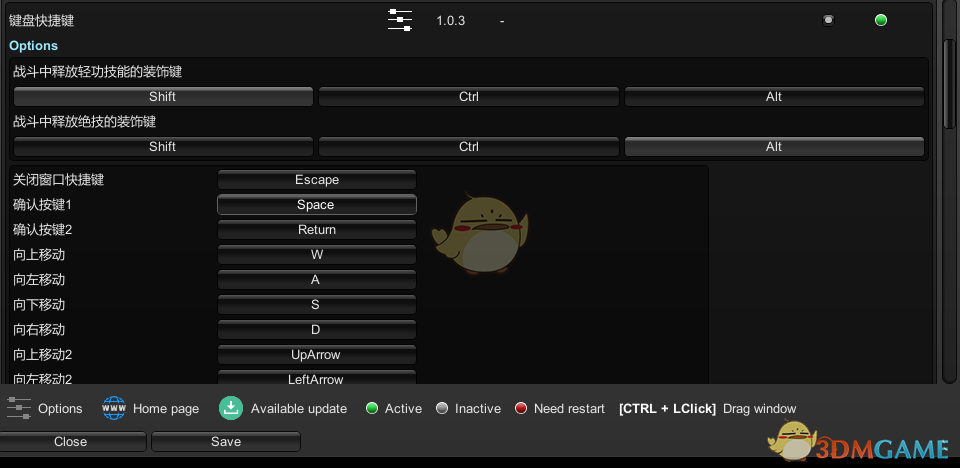This screenshot has width=960, height=468.
Task: Click the gray square status indicator
Action: coord(828,20)
